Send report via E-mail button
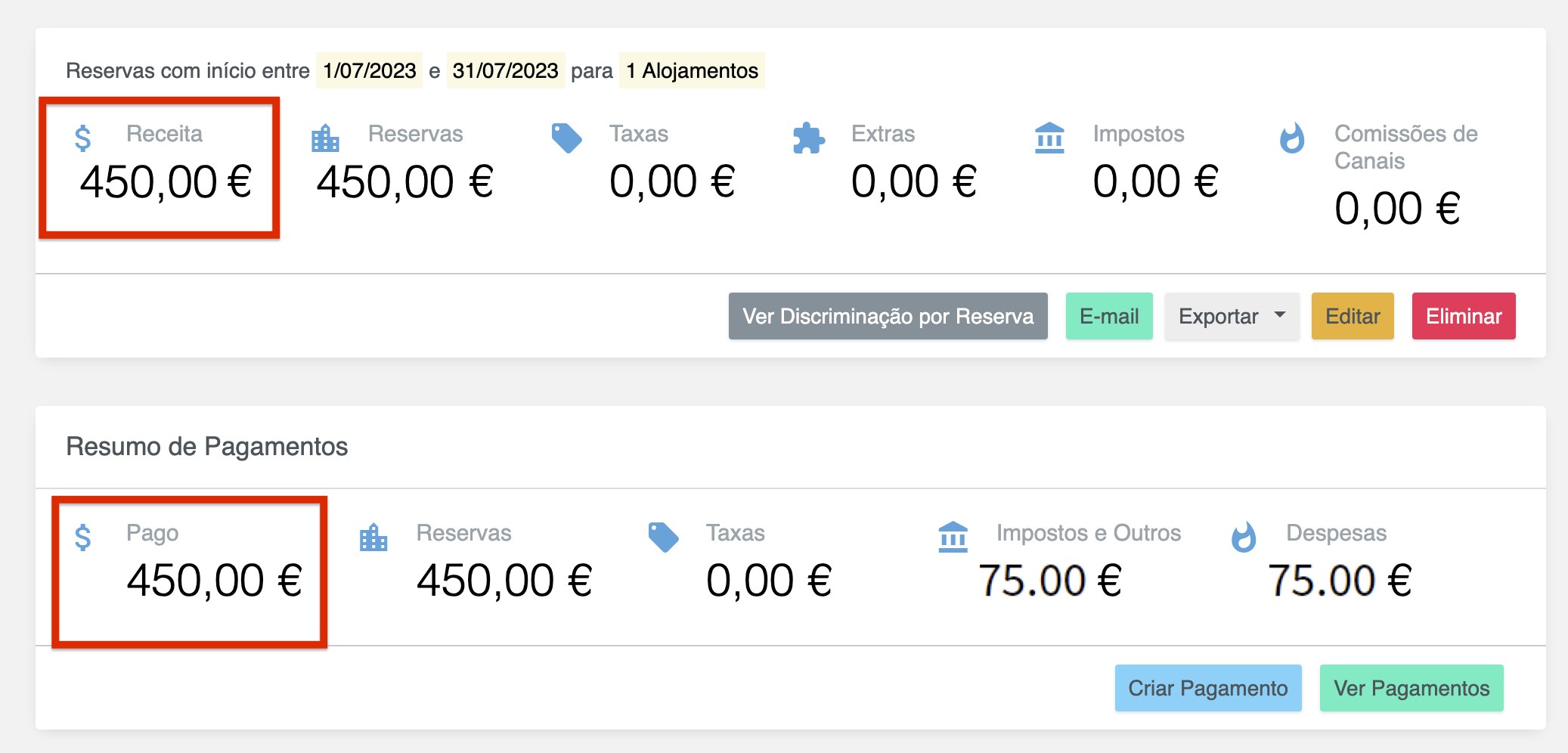 pos(1109,316)
